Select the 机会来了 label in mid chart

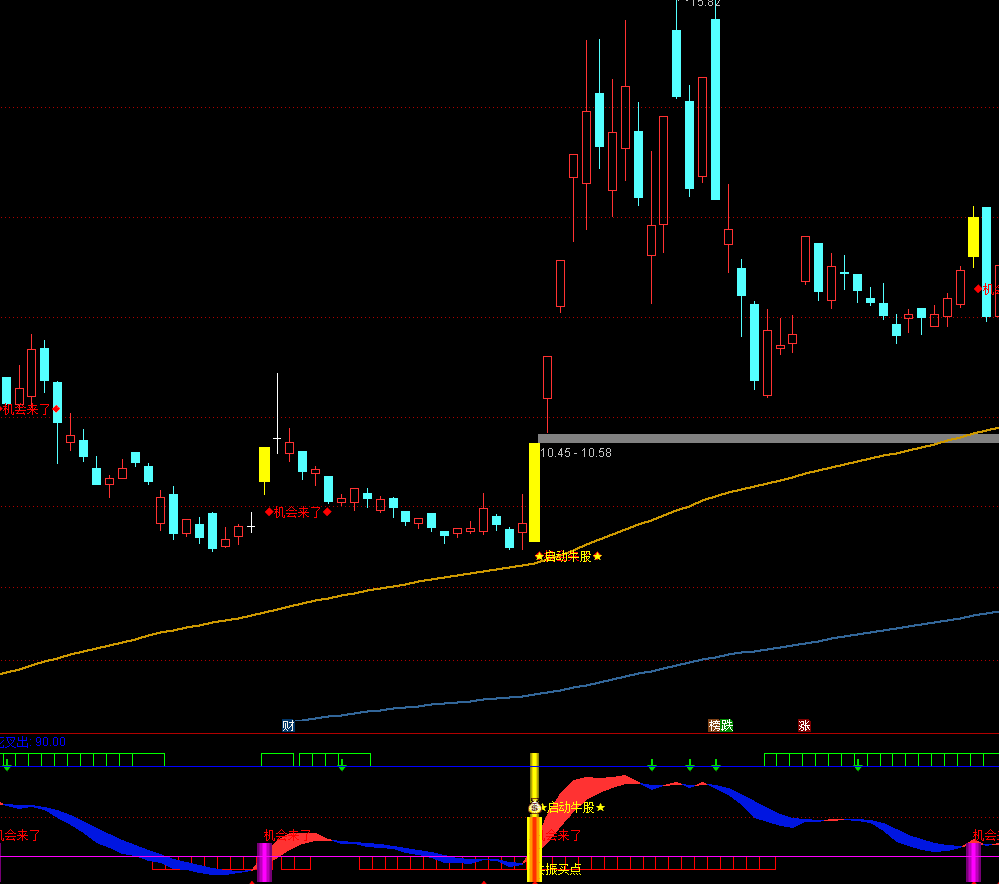pos(298,512)
